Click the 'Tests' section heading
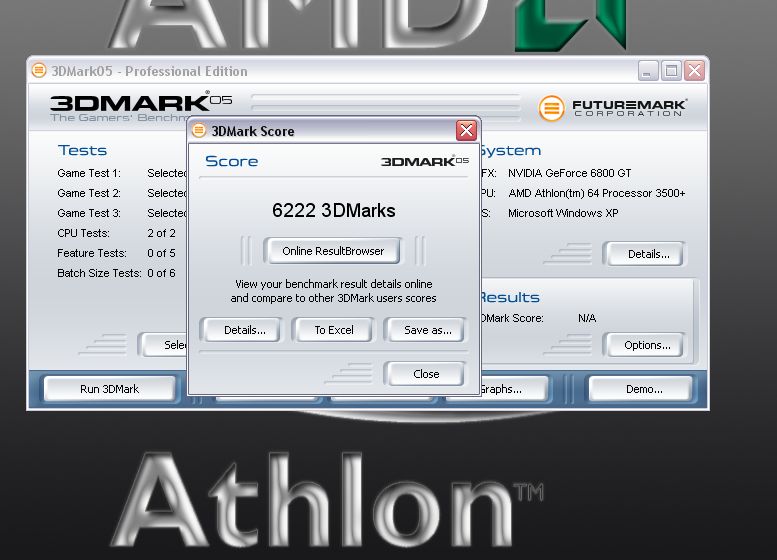 click(x=82, y=150)
